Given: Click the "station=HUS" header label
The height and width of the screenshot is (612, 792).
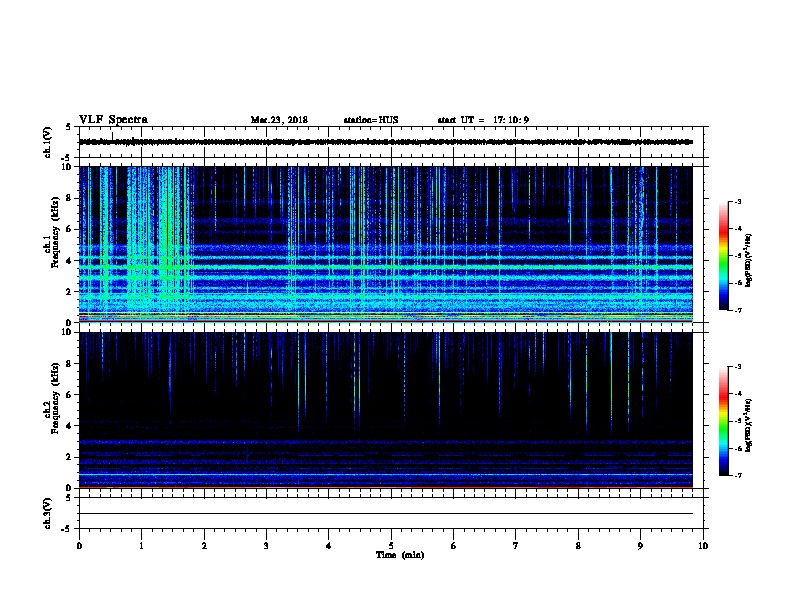Looking at the screenshot, I should [371, 120].
